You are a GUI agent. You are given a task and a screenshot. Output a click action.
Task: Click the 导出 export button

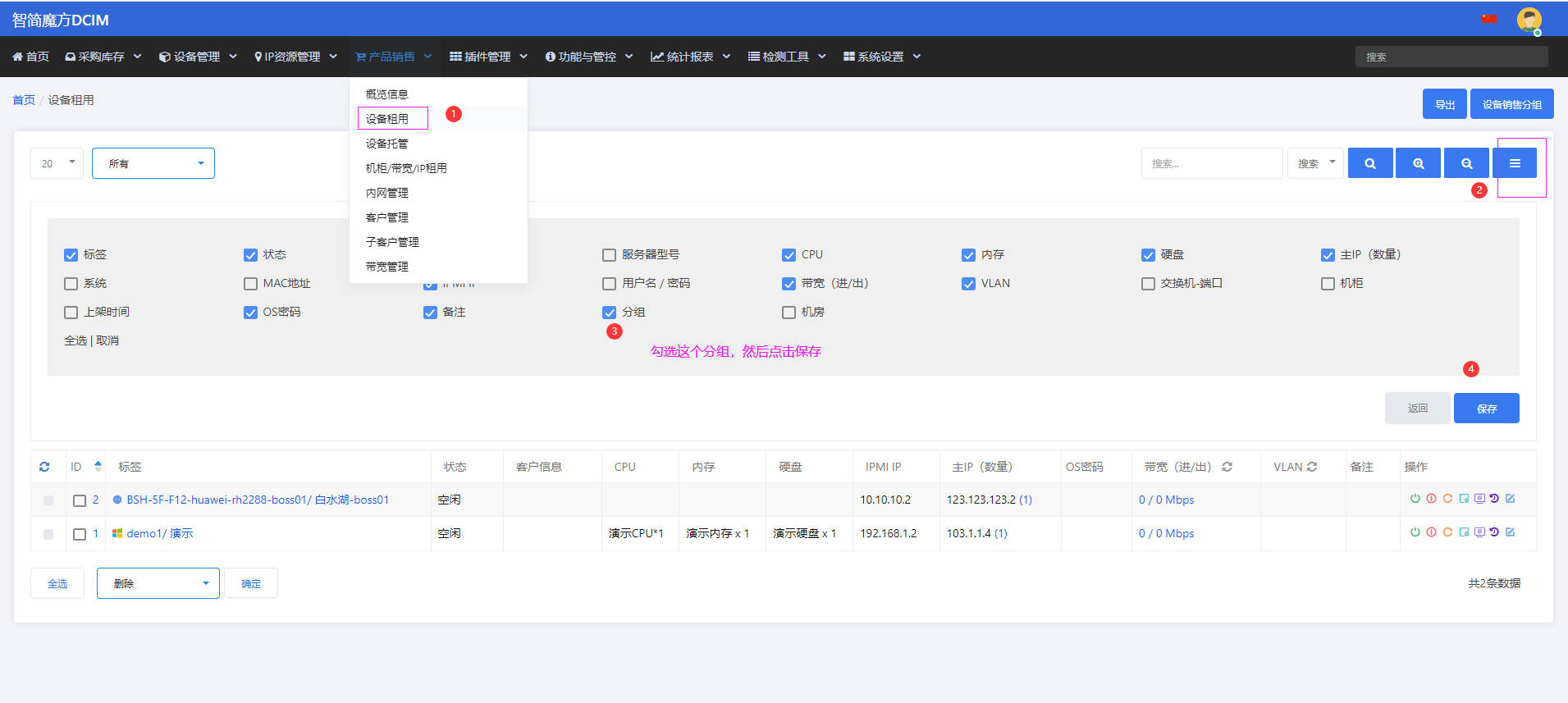coord(1445,104)
